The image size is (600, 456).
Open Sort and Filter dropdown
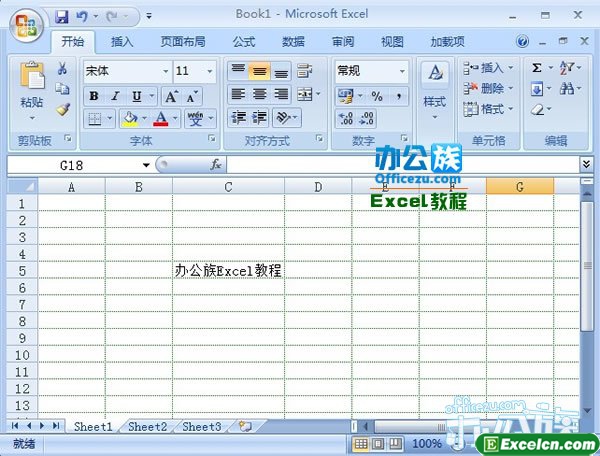coord(570,68)
